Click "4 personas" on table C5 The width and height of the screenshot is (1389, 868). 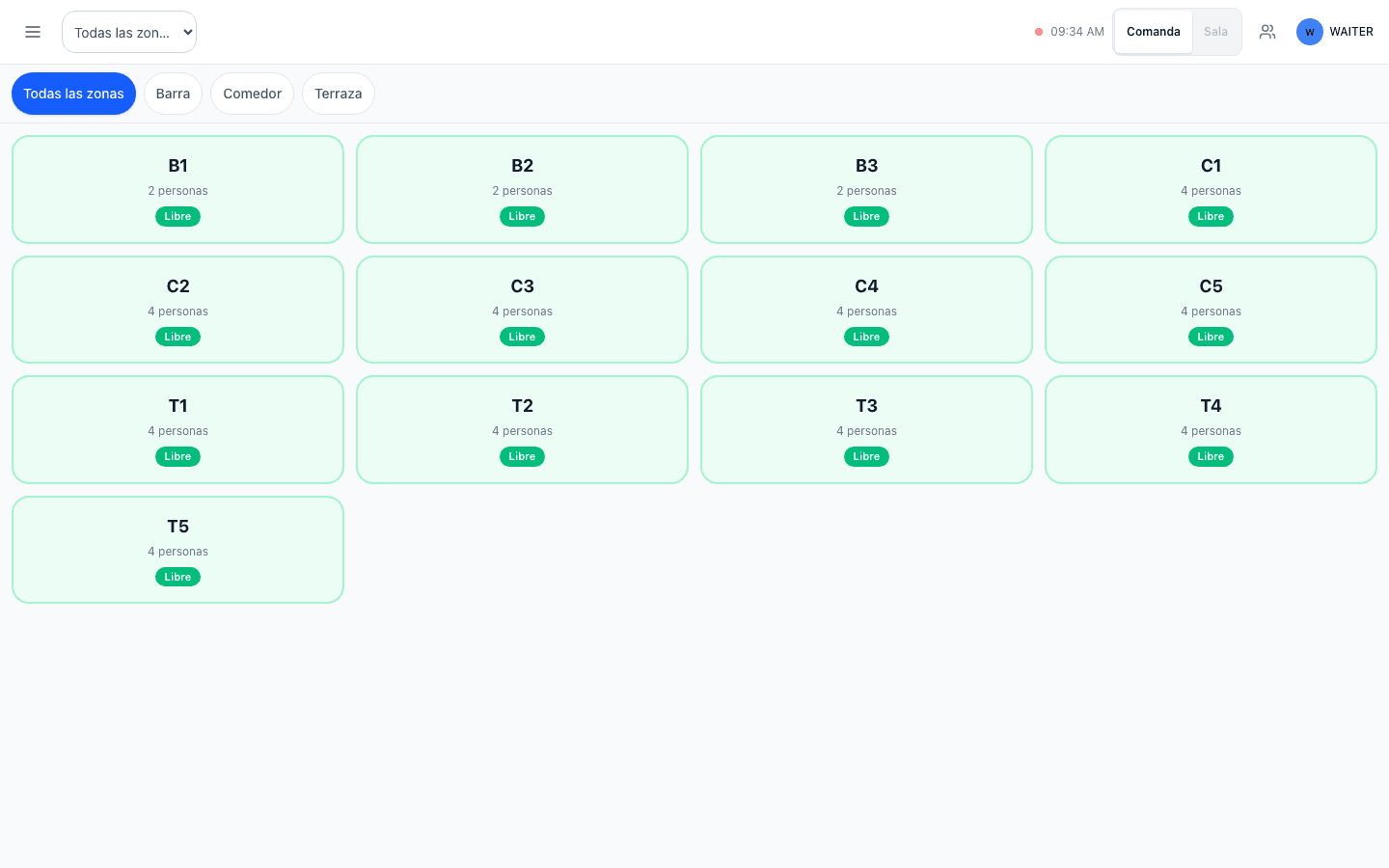[x=1211, y=312]
